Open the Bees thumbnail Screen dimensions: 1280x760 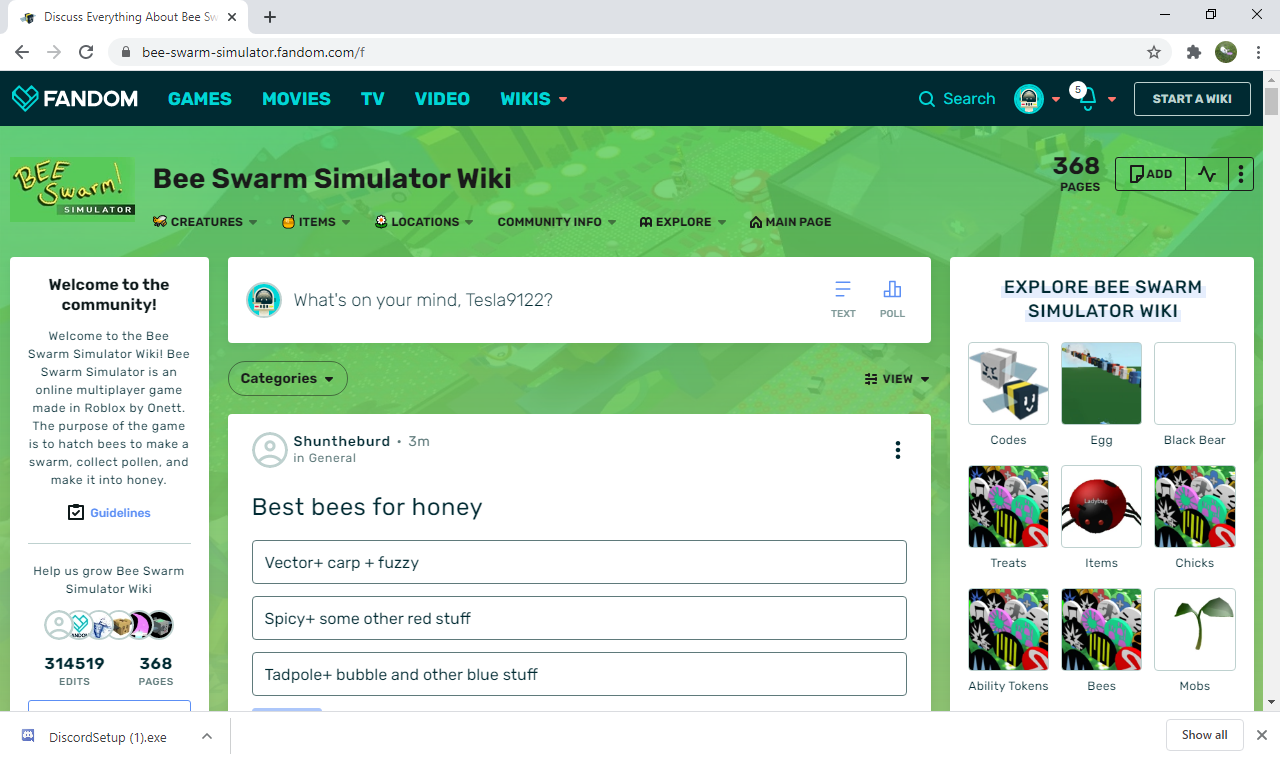pyautogui.click(x=1101, y=629)
